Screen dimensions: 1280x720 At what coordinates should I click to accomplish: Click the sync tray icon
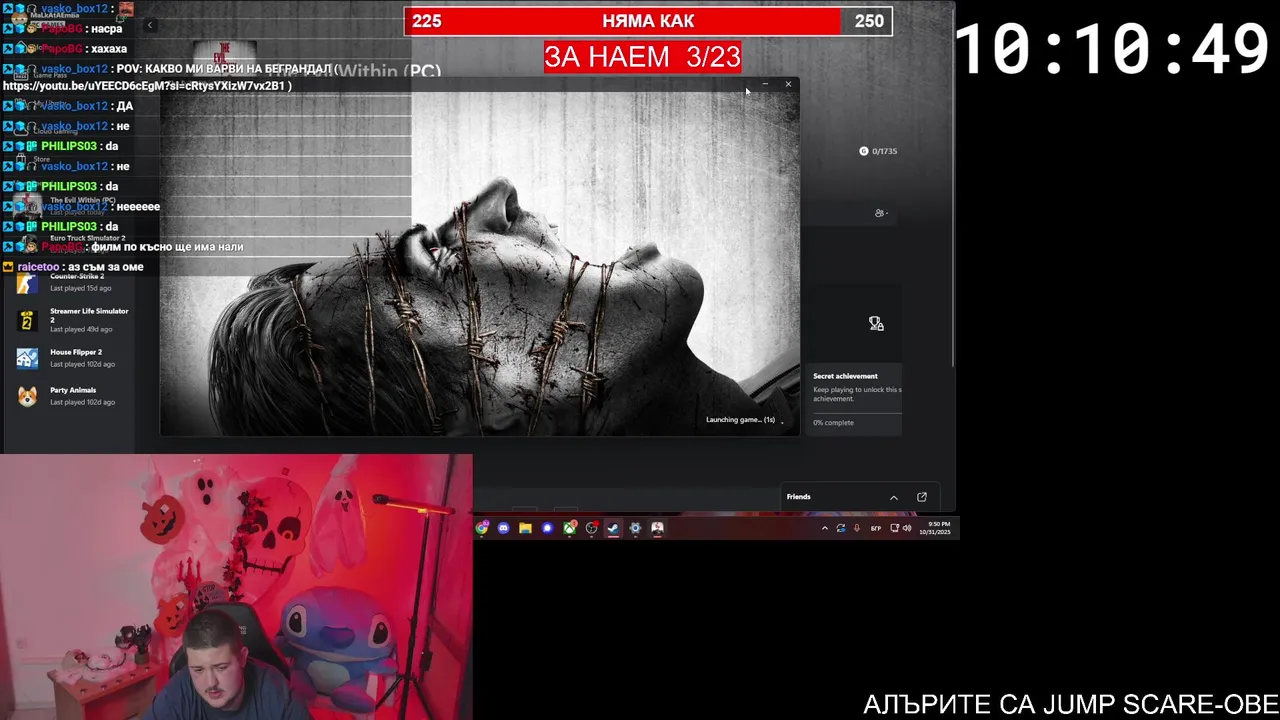tap(841, 528)
